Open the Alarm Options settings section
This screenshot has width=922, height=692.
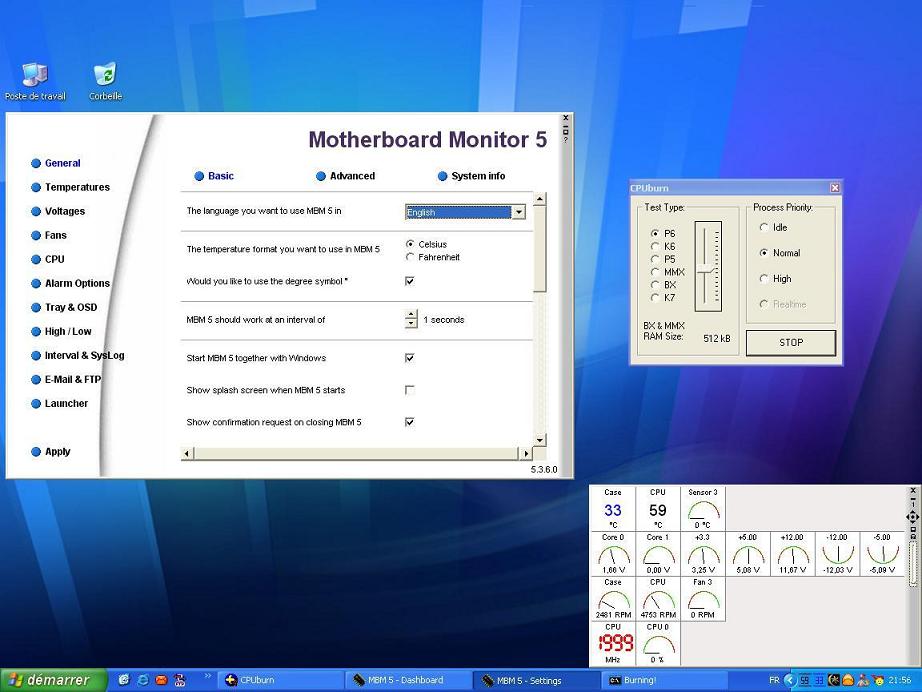click(x=71, y=283)
